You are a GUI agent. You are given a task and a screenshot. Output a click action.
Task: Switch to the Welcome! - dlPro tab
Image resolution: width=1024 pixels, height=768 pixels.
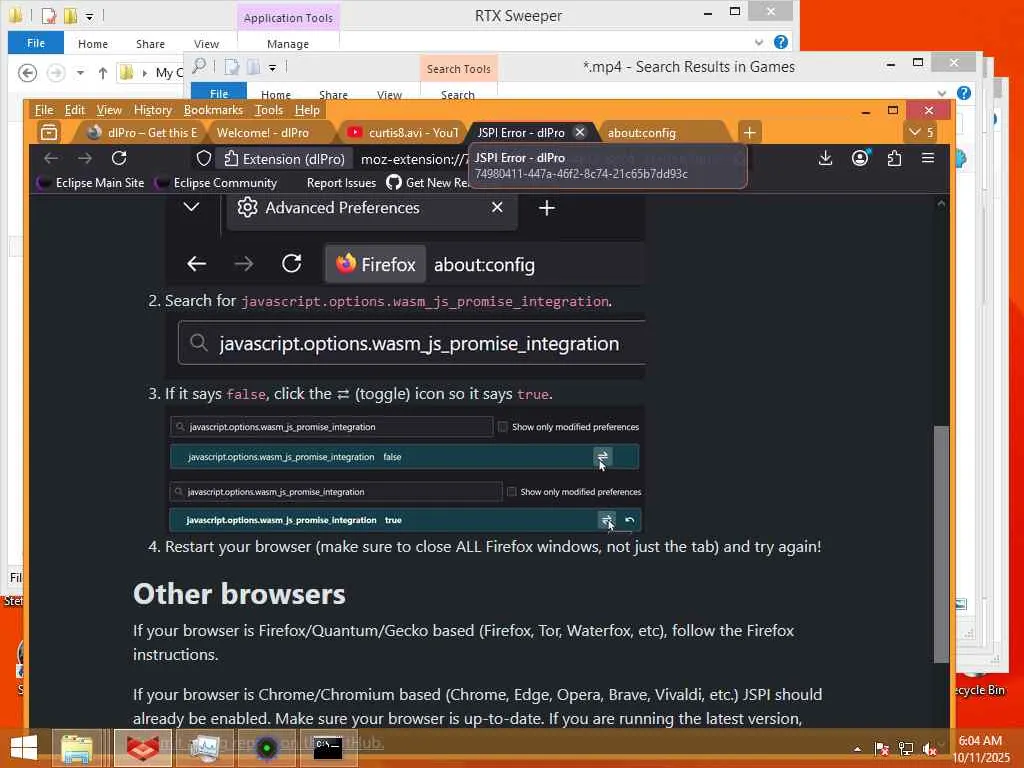[x=270, y=133]
